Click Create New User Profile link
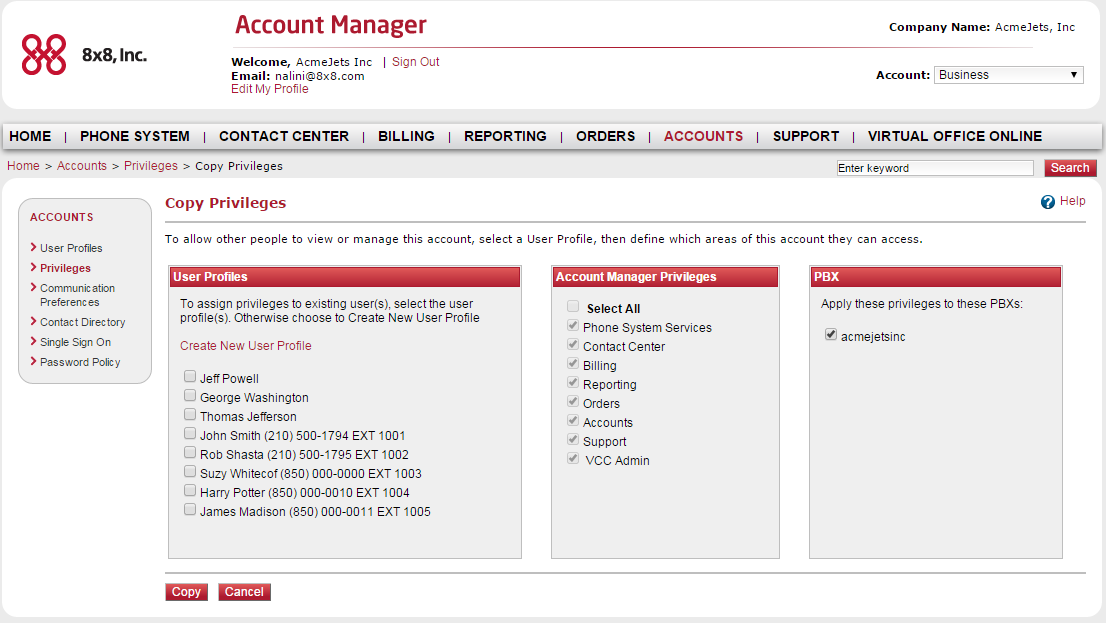Screen dimensions: 1106x623 tap(245, 346)
